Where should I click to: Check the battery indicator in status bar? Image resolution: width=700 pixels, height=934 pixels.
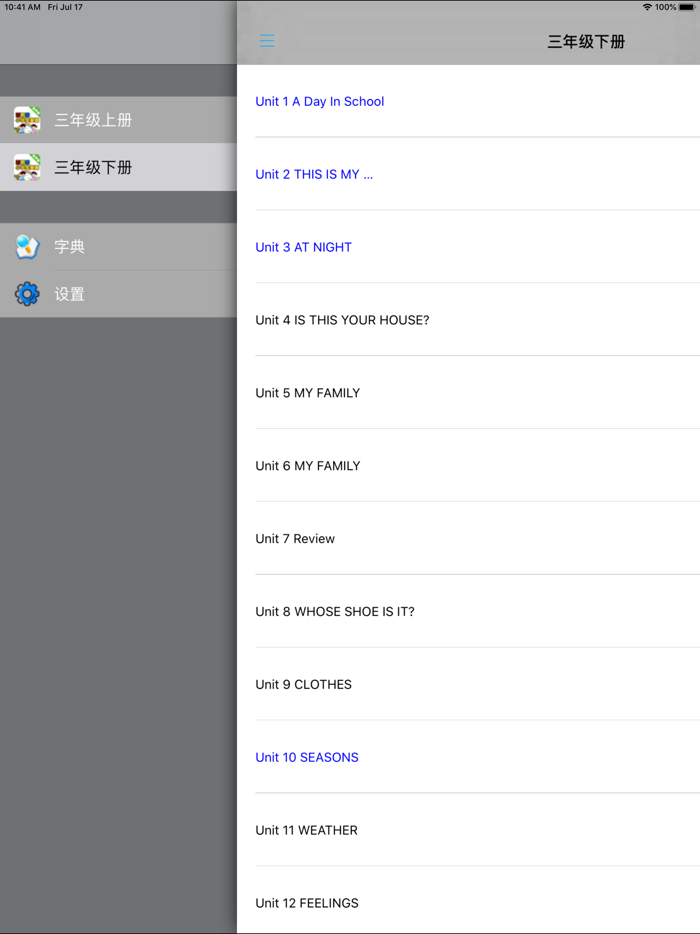tap(687, 7)
